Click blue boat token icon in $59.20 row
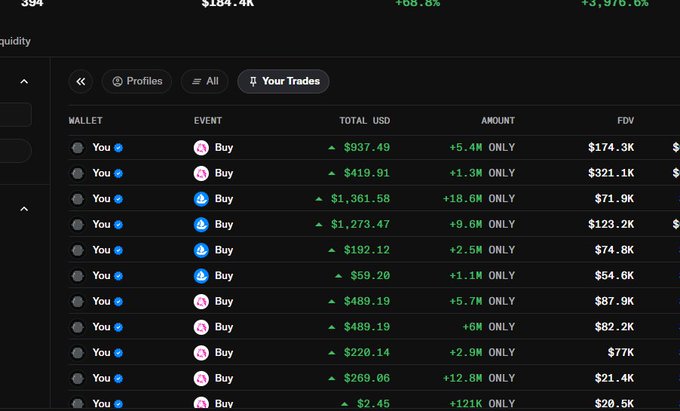 [201, 276]
